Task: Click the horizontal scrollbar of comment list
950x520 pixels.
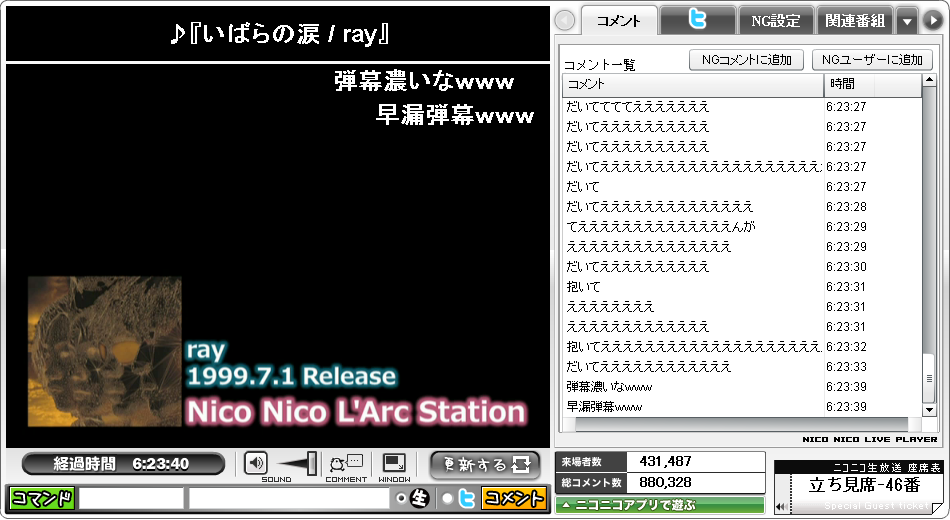Action: coord(742,424)
